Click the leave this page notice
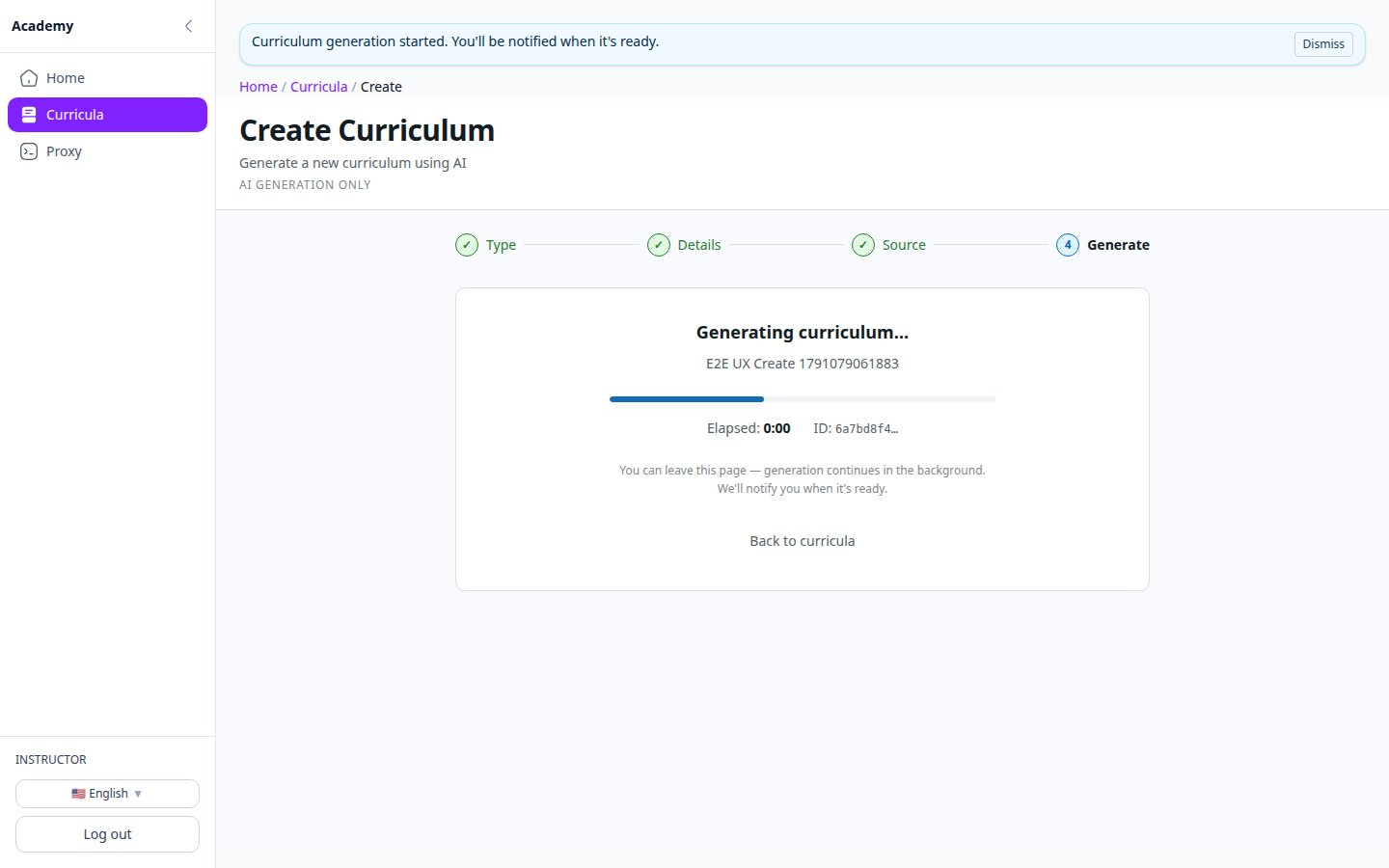The height and width of the screenshot is (868, 1389). point(803,479)
